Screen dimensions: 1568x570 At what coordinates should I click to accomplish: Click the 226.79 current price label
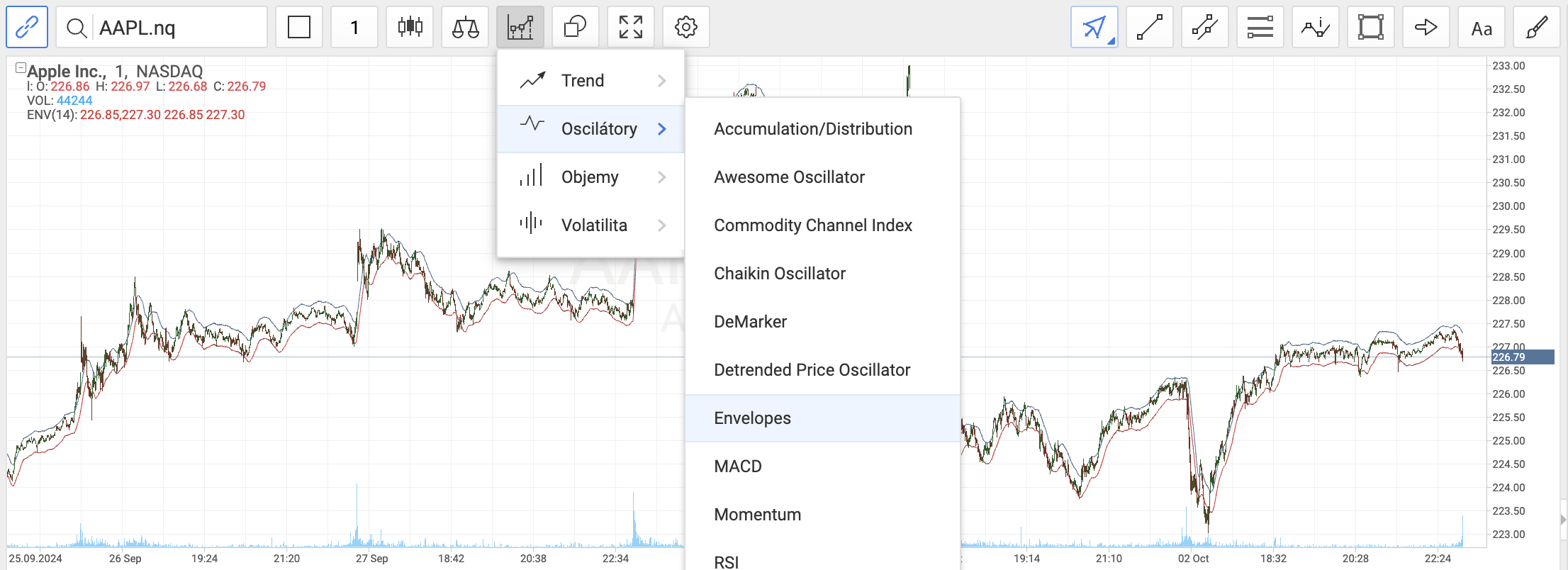[1523, 357]
